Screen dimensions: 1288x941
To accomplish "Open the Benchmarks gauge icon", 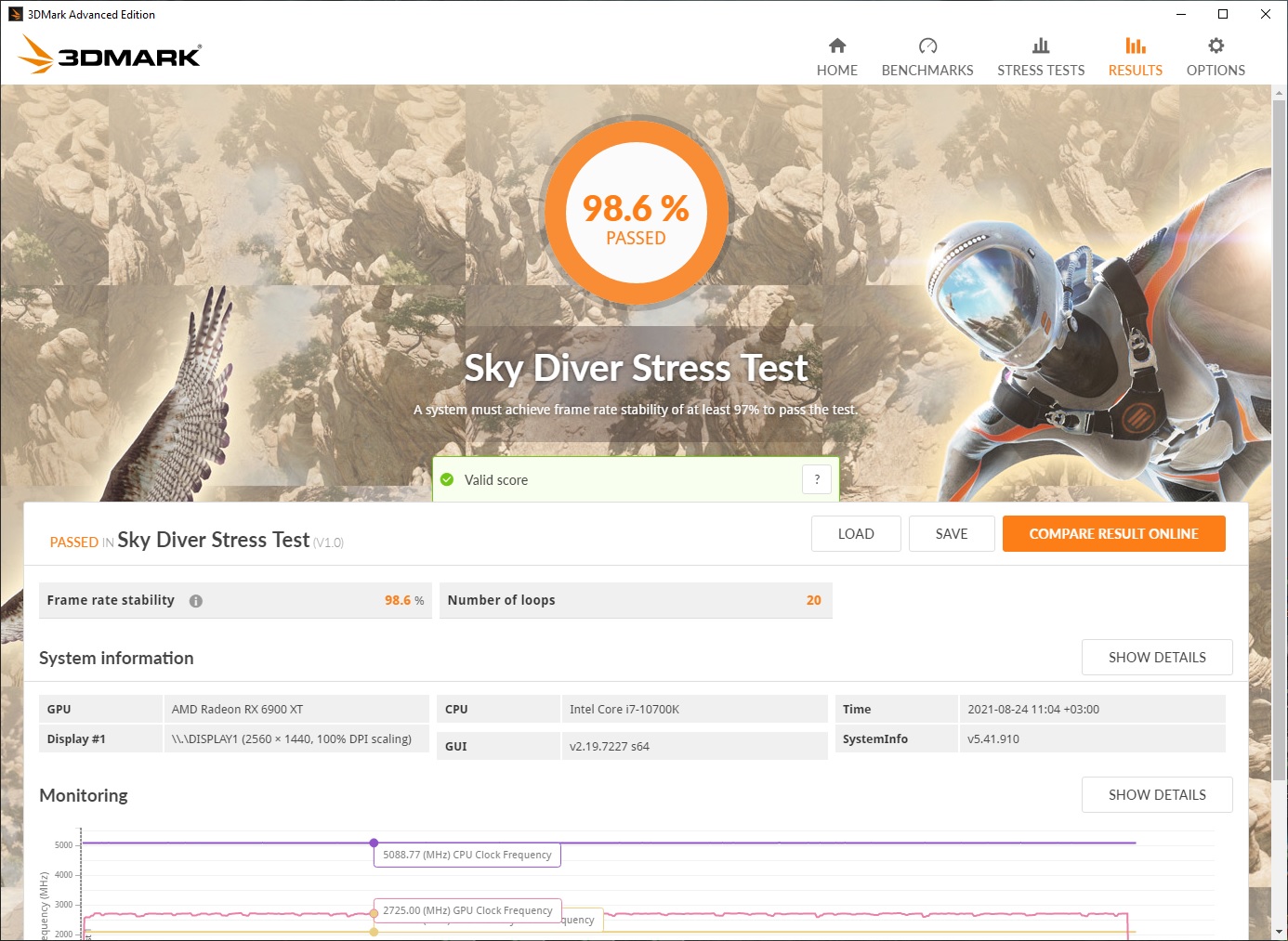I will (927, 46).
